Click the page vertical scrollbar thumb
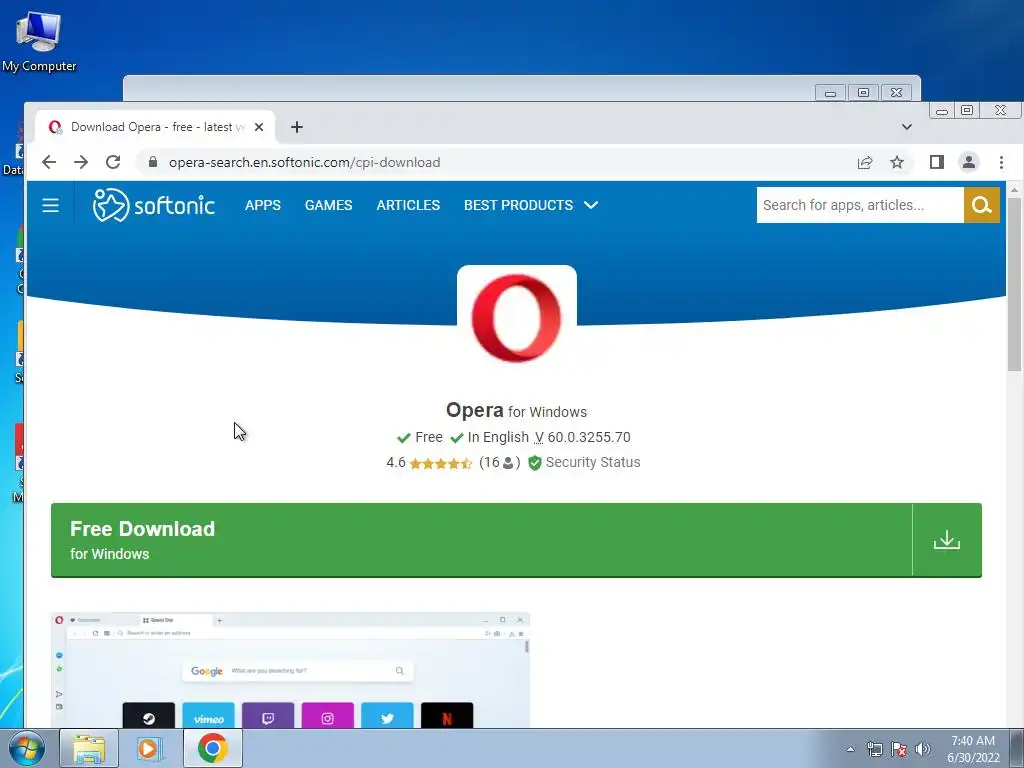 pos(1014,284)
